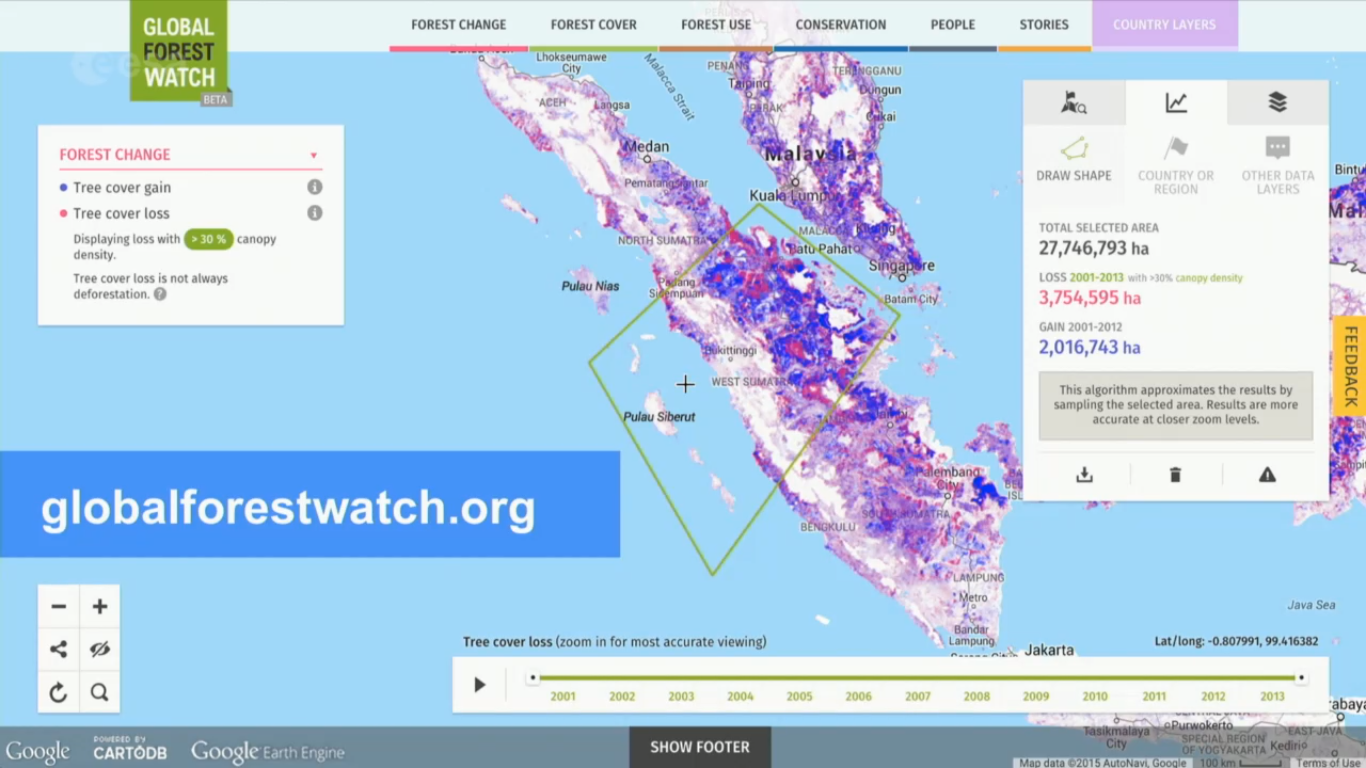Image resolution: width=1366 pixels, height=768 pixels.
Task: Click the Jakarta city label
Action: [x=1049, y=650]
